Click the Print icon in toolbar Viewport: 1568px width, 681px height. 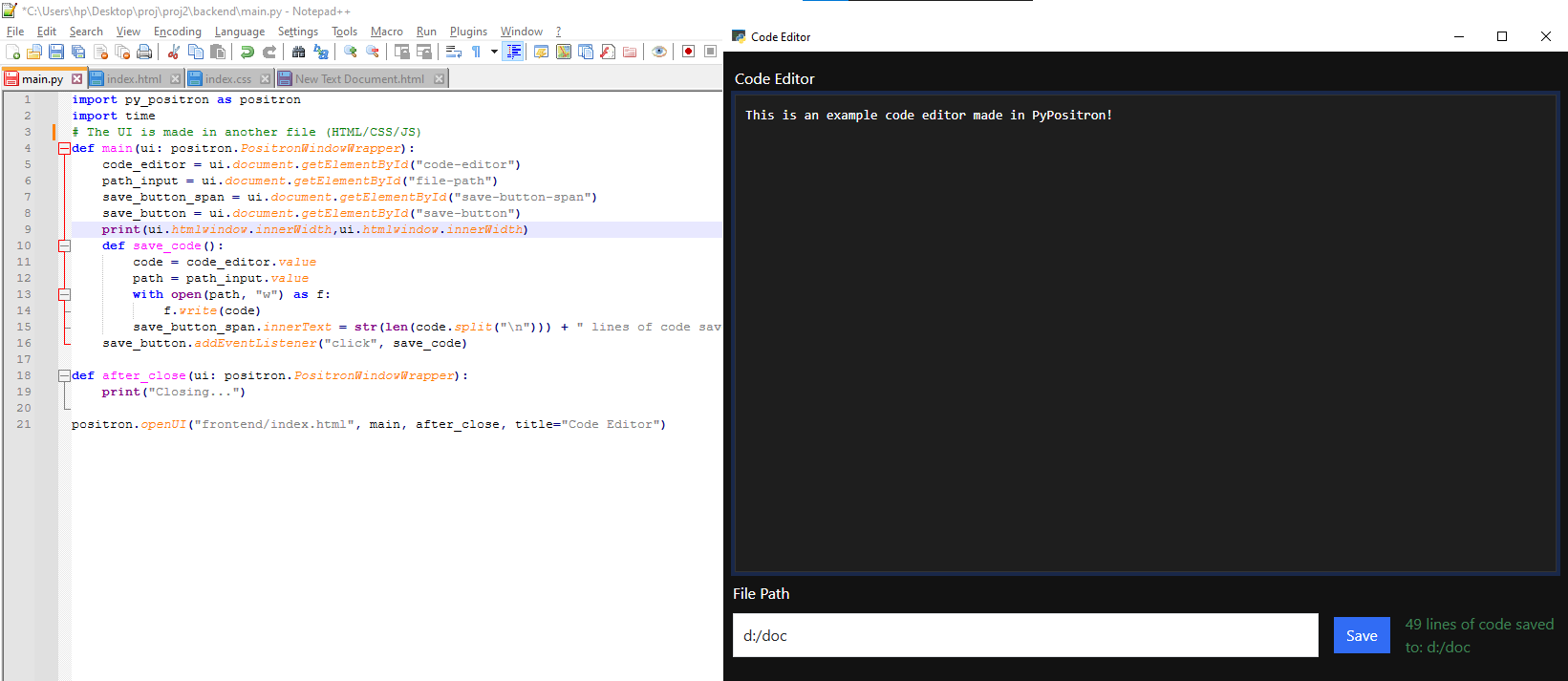(x=144, y=52)
